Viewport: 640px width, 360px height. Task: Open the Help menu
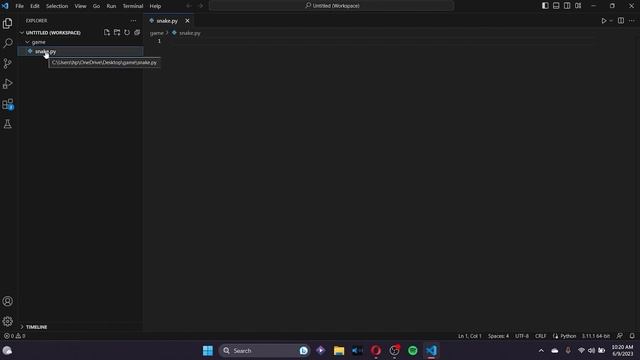[155, 6]
